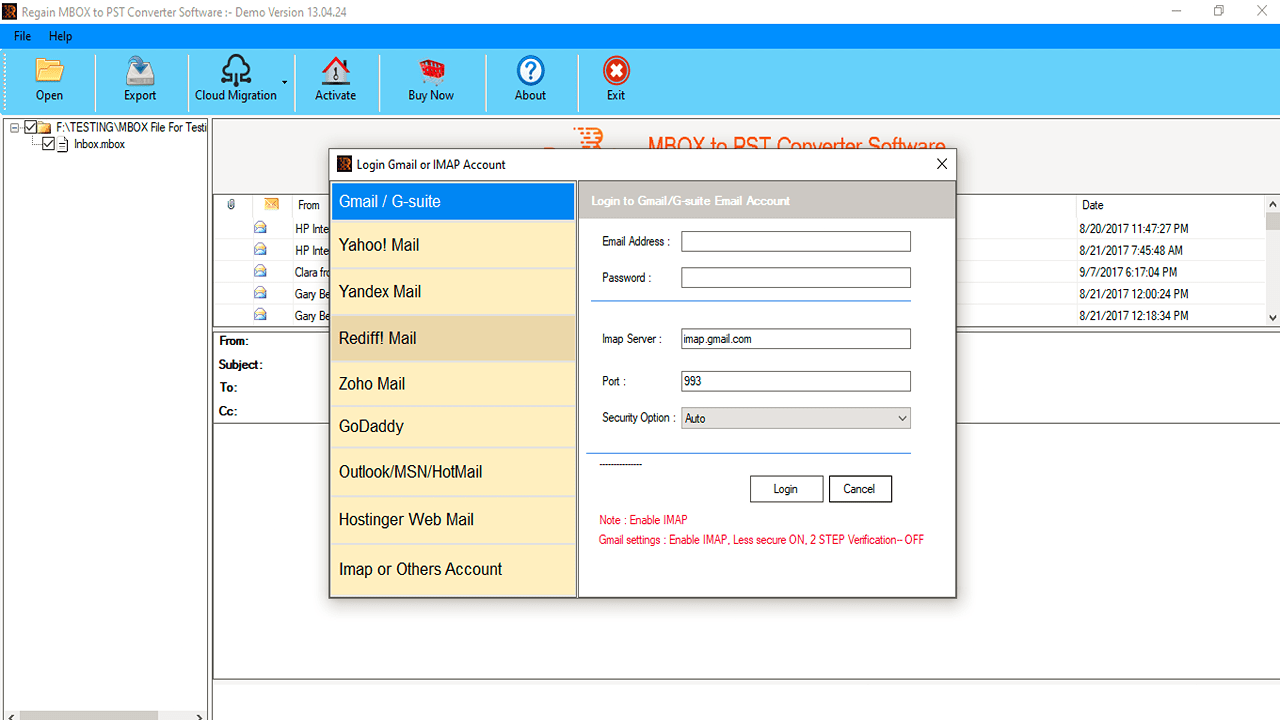Click the envelope icon beside the first HP message

pyautogui.click(x=260, y=227)
